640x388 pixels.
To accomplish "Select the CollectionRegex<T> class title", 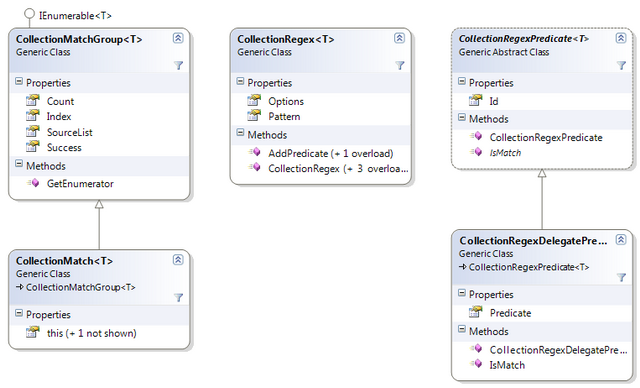I will (x=286, y=39).
